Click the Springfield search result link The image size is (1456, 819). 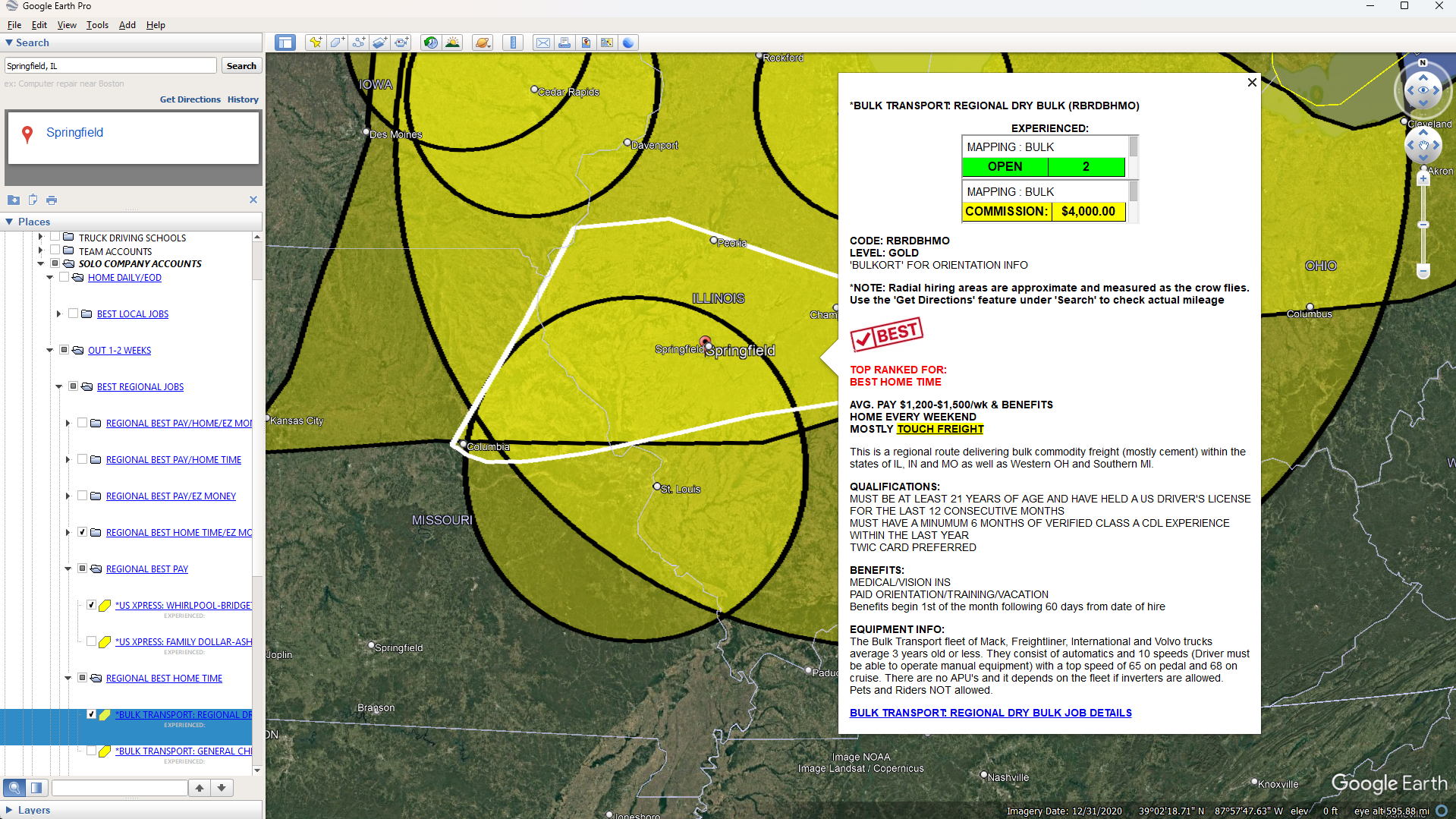tap(74, 132)
